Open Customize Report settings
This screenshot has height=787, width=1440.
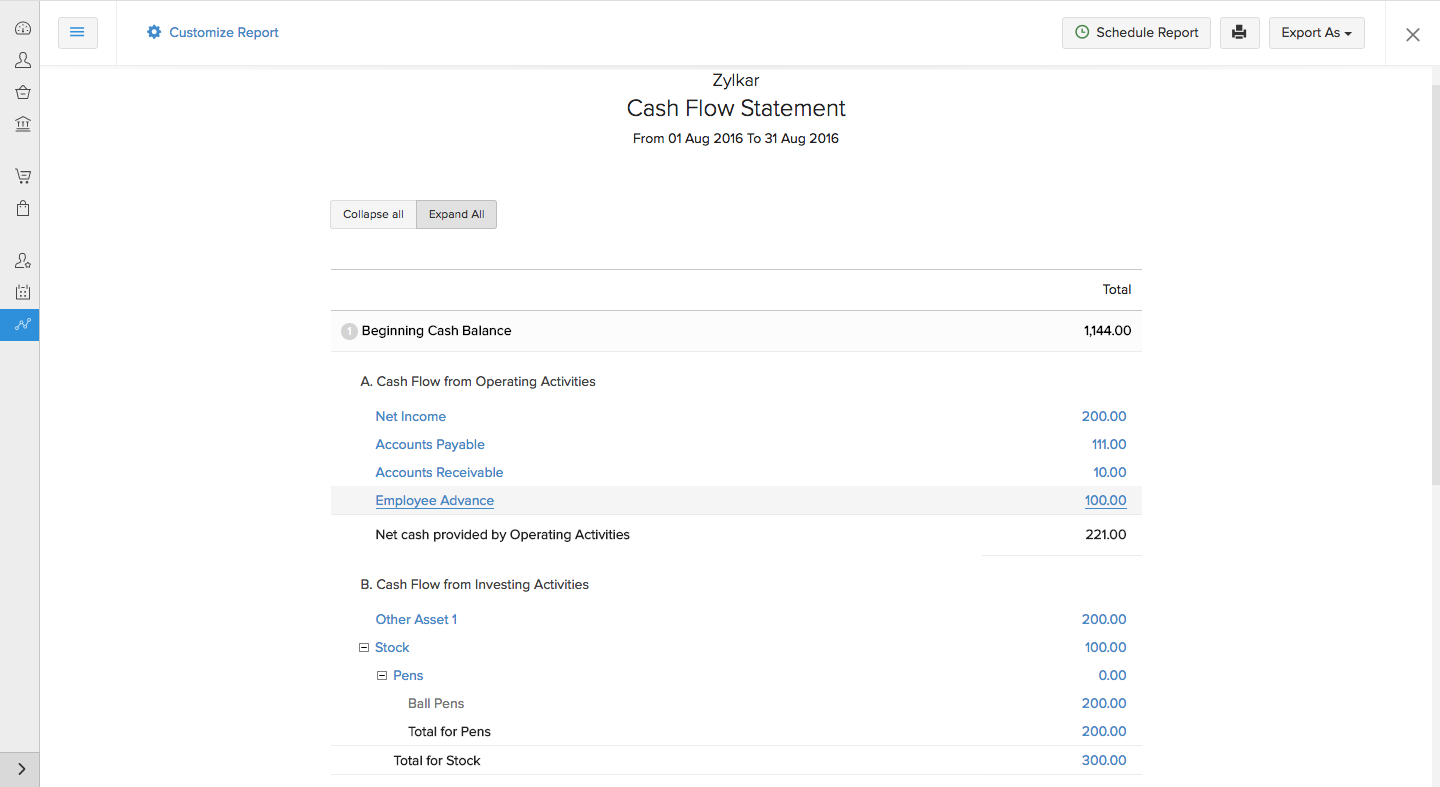(x=212, y=33)
